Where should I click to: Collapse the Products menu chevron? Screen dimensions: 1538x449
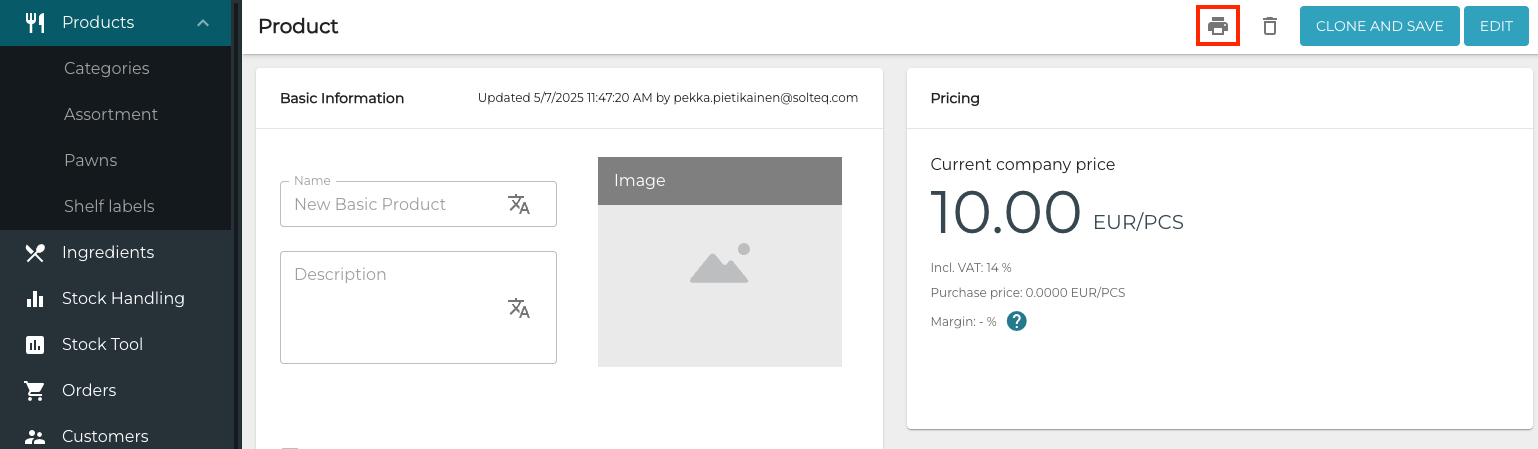(x=203, y=23)
